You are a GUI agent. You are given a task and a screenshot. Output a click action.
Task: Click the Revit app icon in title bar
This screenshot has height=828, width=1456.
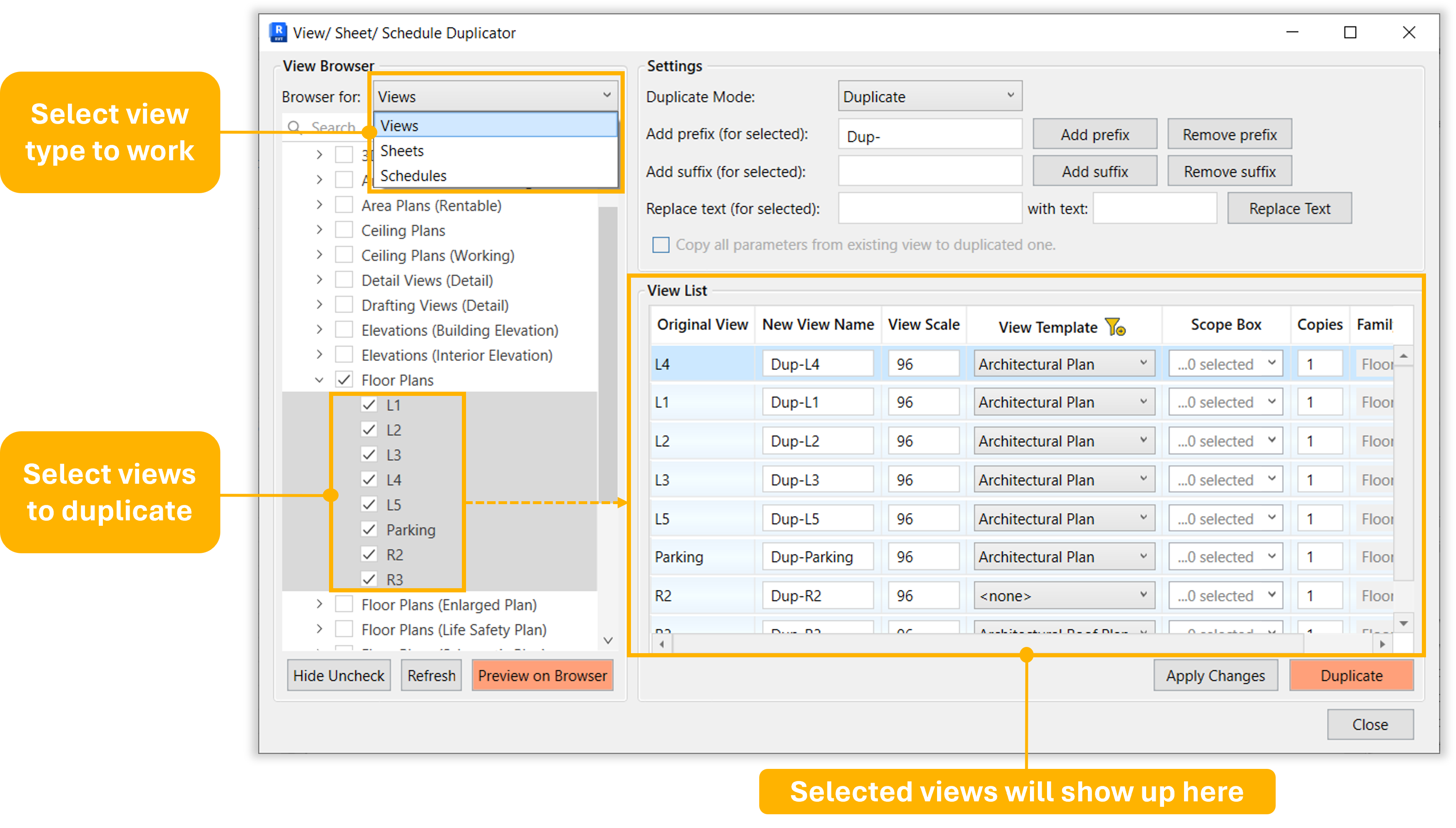coord(278,32)
